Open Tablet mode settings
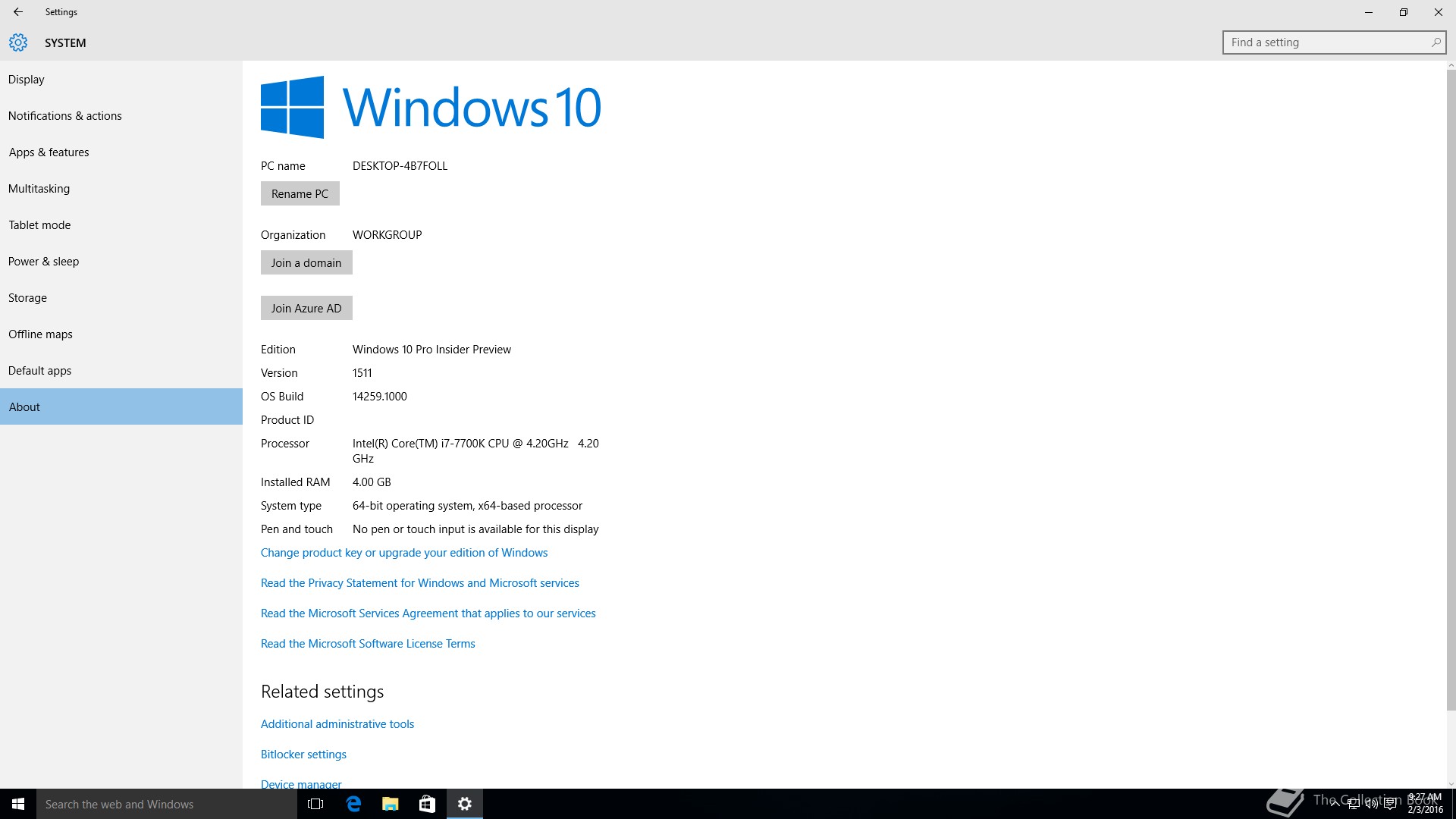 pyautogui.click(x=121, y=225)
